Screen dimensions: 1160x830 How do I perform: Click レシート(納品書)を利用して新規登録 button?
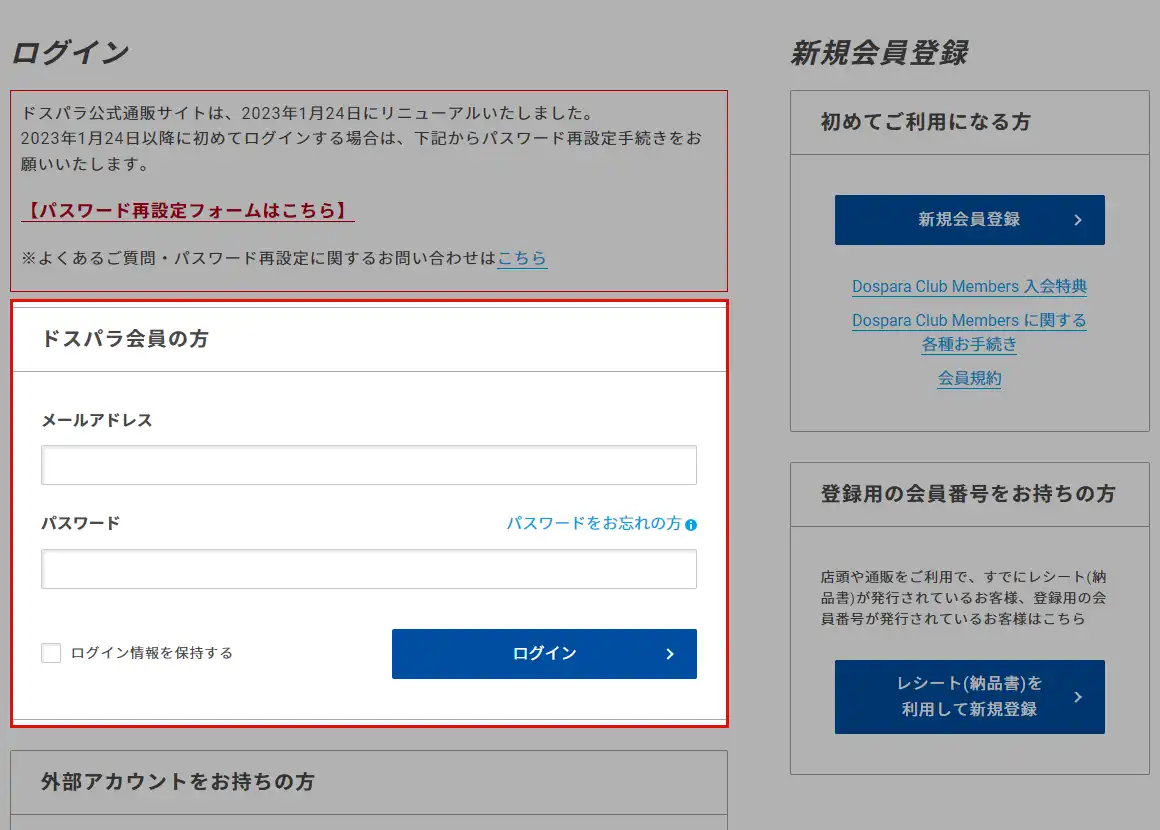[x=969, y=697]
